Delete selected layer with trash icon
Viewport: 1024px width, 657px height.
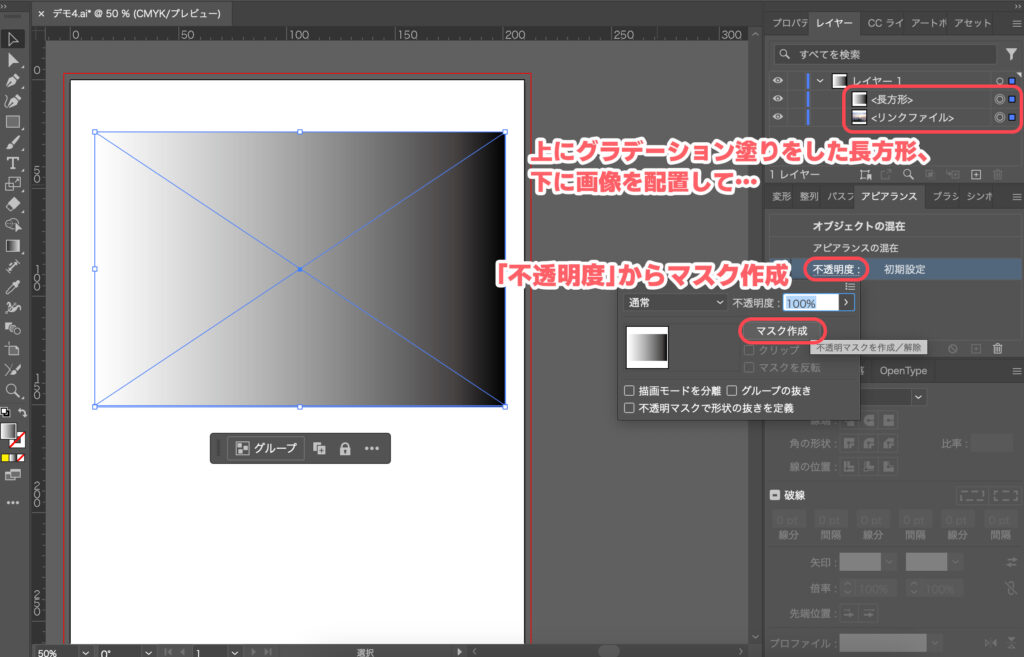click(997, 175)
